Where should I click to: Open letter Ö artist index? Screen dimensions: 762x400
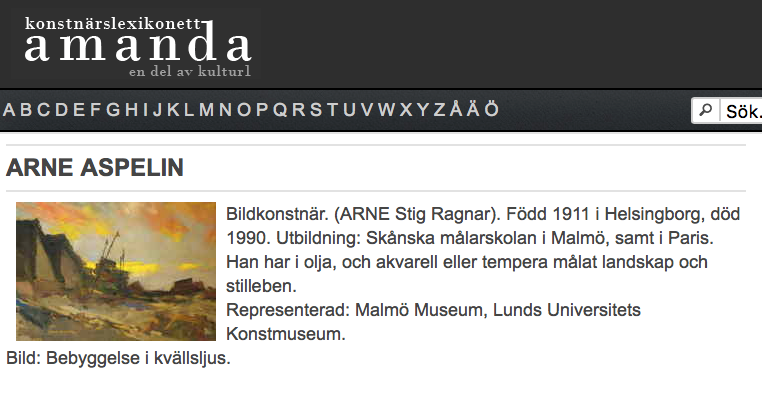pyautogui.click(x=492, y=109)
